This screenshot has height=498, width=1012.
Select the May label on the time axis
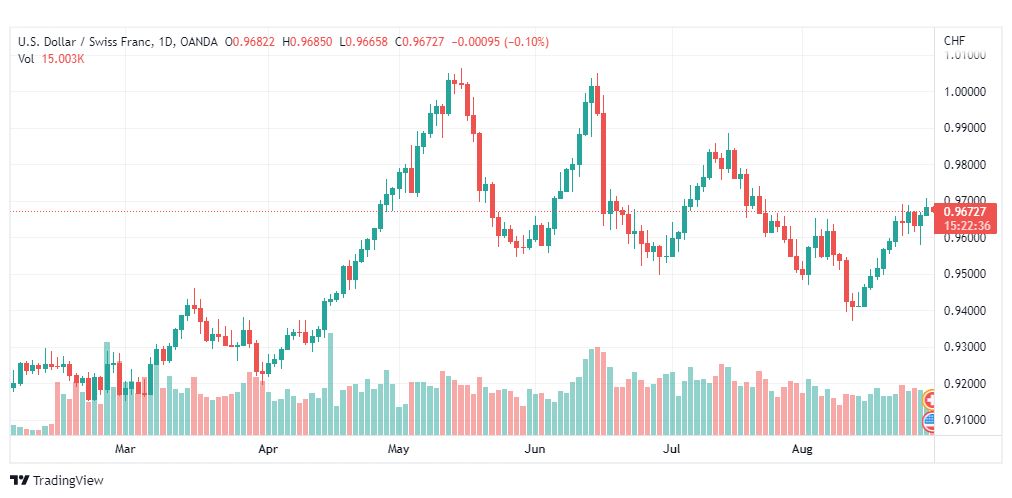pos(398,448)
